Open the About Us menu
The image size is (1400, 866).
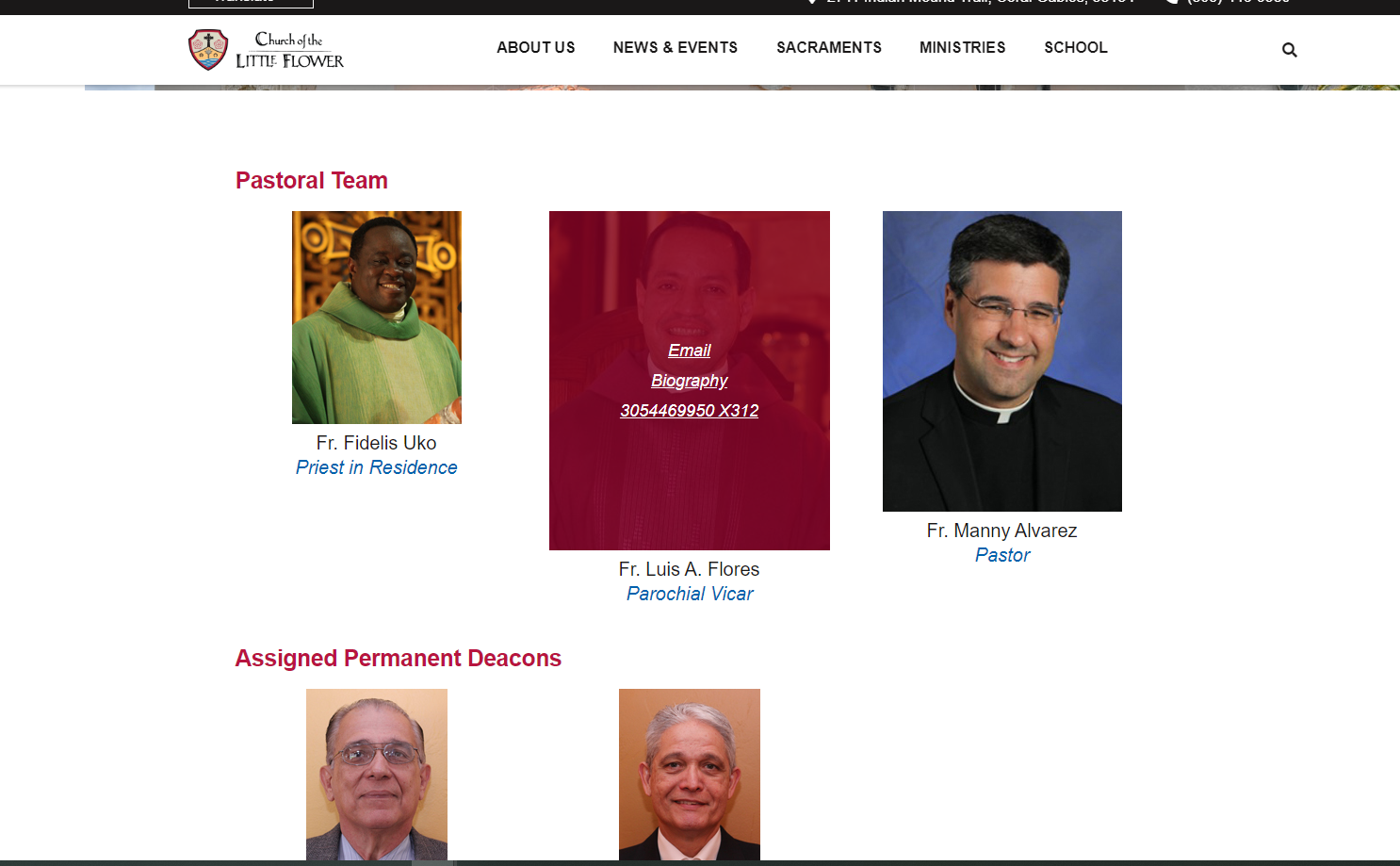tap(536, 47)
